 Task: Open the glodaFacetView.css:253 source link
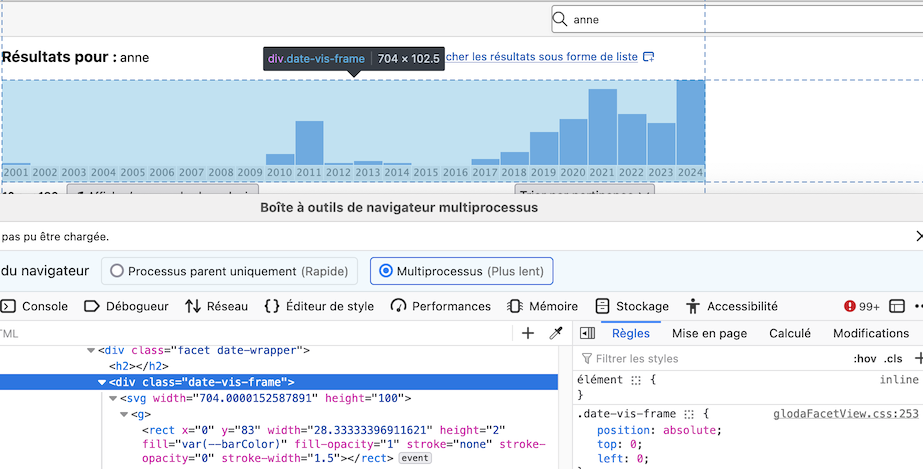pyautogui.click(x=845, y=413)
